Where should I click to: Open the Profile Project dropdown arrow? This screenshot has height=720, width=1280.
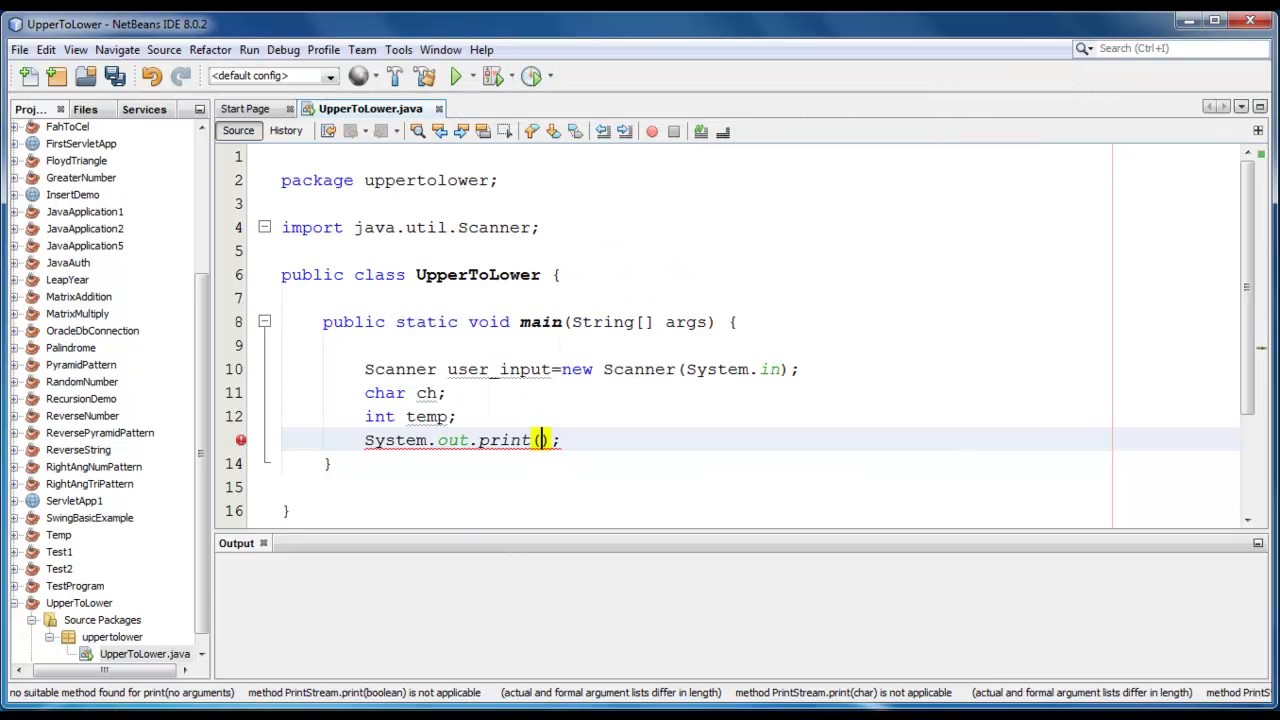(549, 76)
